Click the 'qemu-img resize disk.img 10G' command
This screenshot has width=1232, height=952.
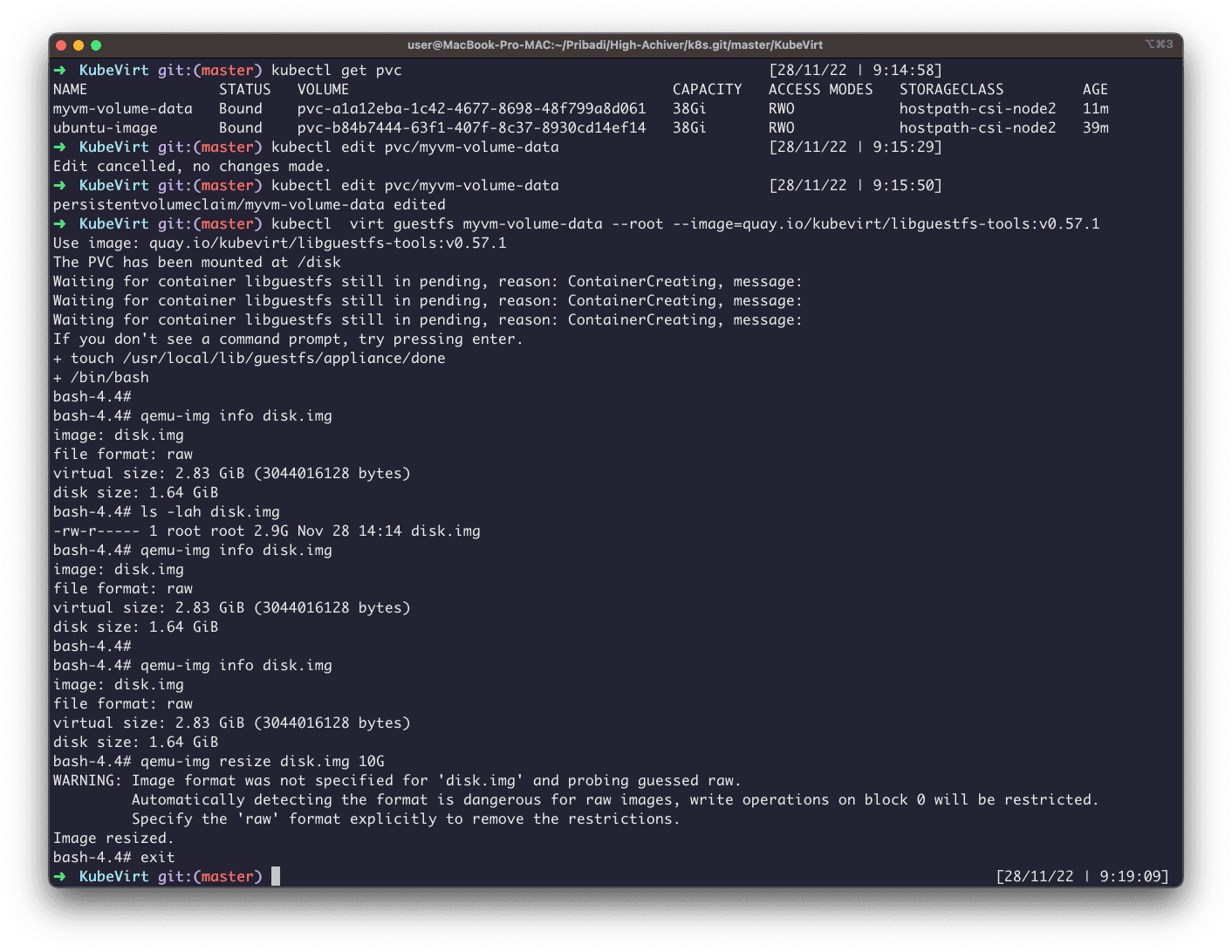click(262, 762)
